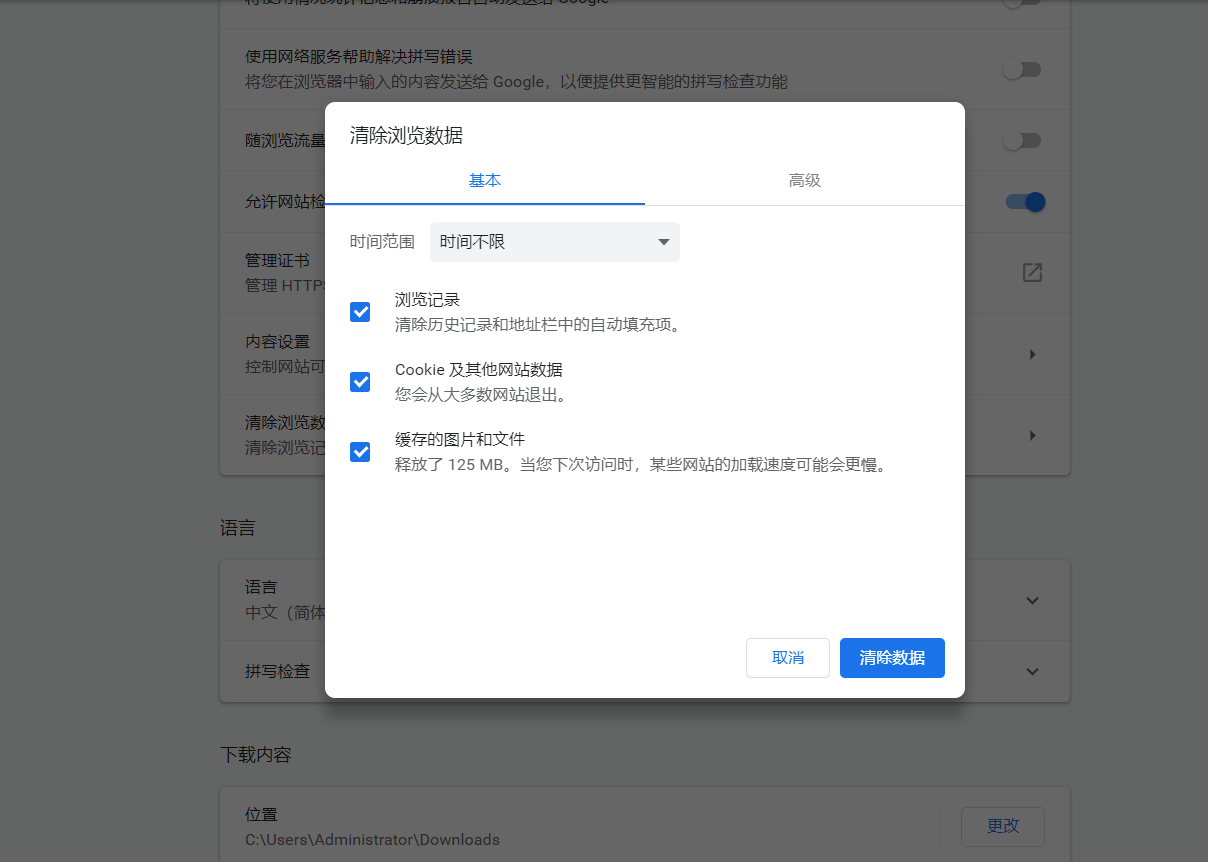Expand the 语言 section chevron
Viewport: 1208px width, 862px height.
(x=1032, y=600)
